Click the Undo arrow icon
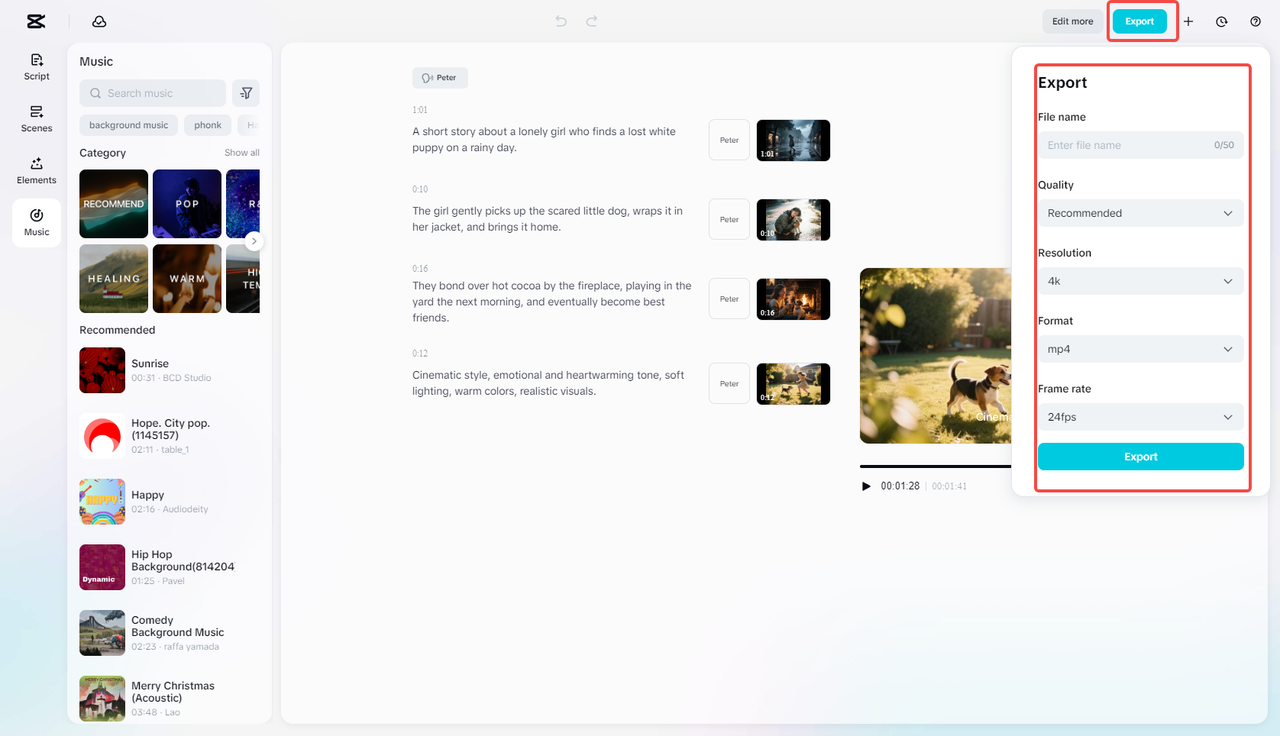Image resolution: width=1280 pixels, height=736 pixels. (x=560, y=20)
